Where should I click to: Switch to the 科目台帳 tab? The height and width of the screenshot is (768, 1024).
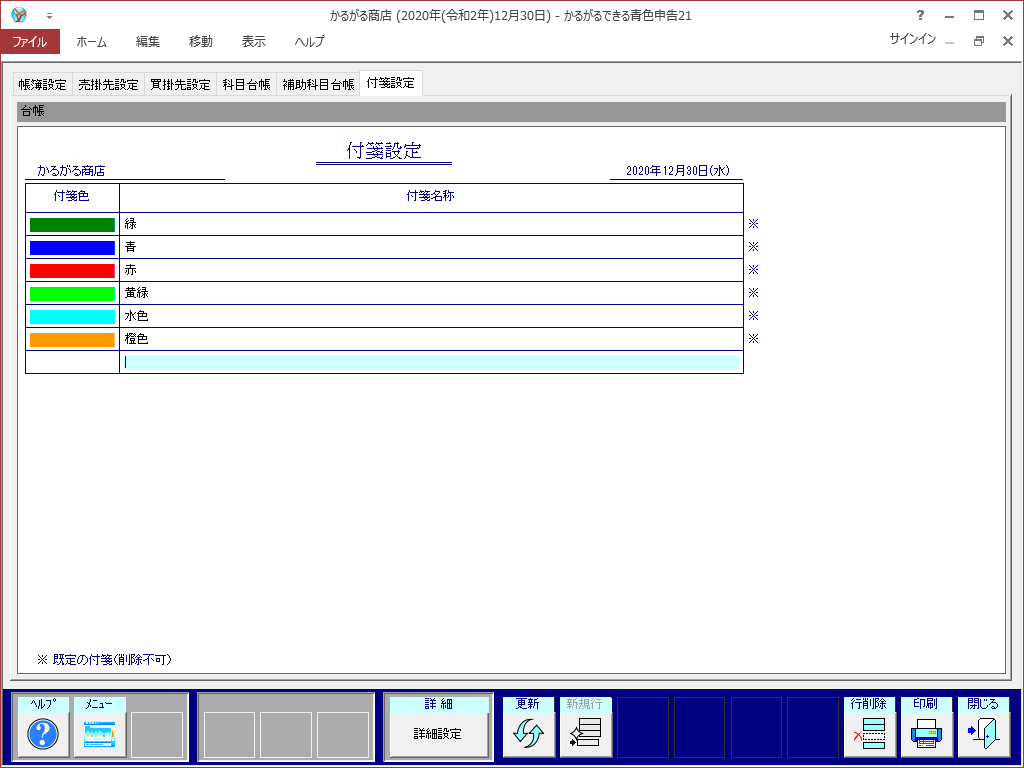pos(246,84)
